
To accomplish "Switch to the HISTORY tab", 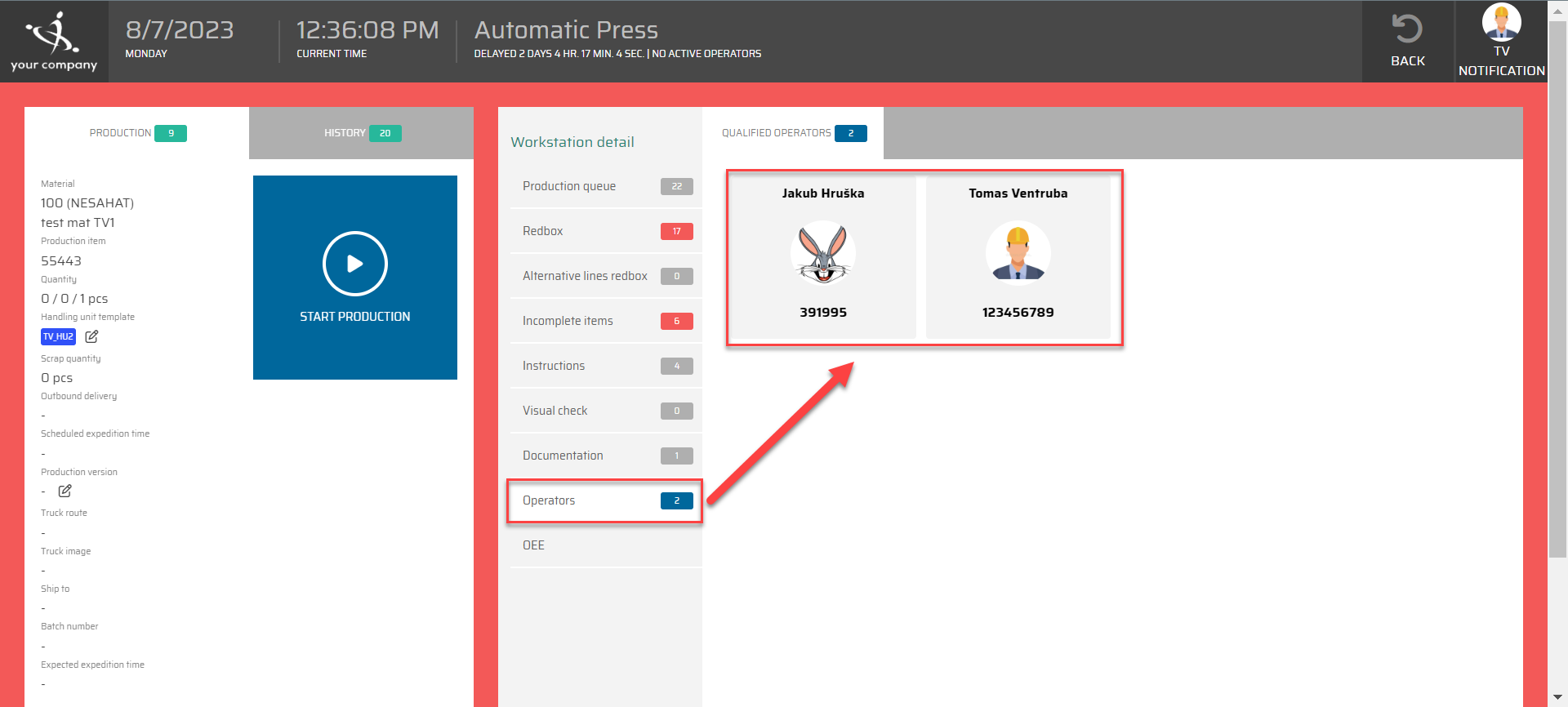I will (x=361, y=133).
